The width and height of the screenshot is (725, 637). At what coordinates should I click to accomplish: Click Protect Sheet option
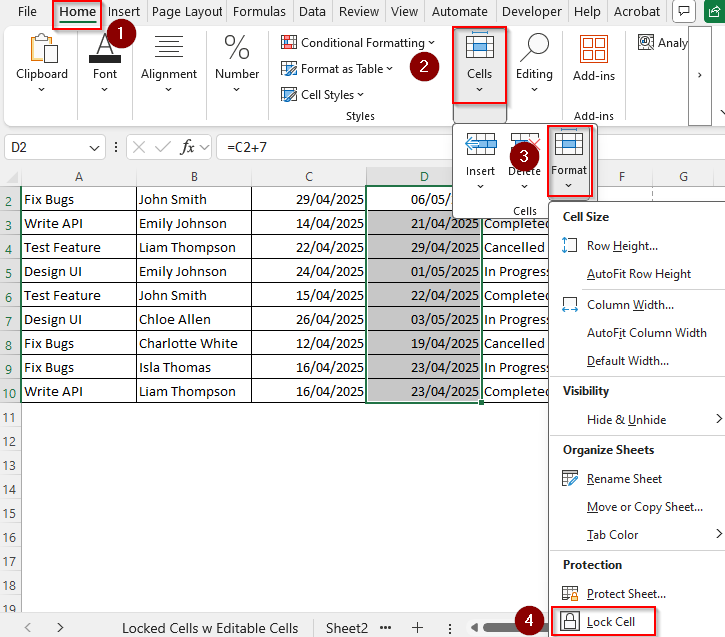pos(626,594)
